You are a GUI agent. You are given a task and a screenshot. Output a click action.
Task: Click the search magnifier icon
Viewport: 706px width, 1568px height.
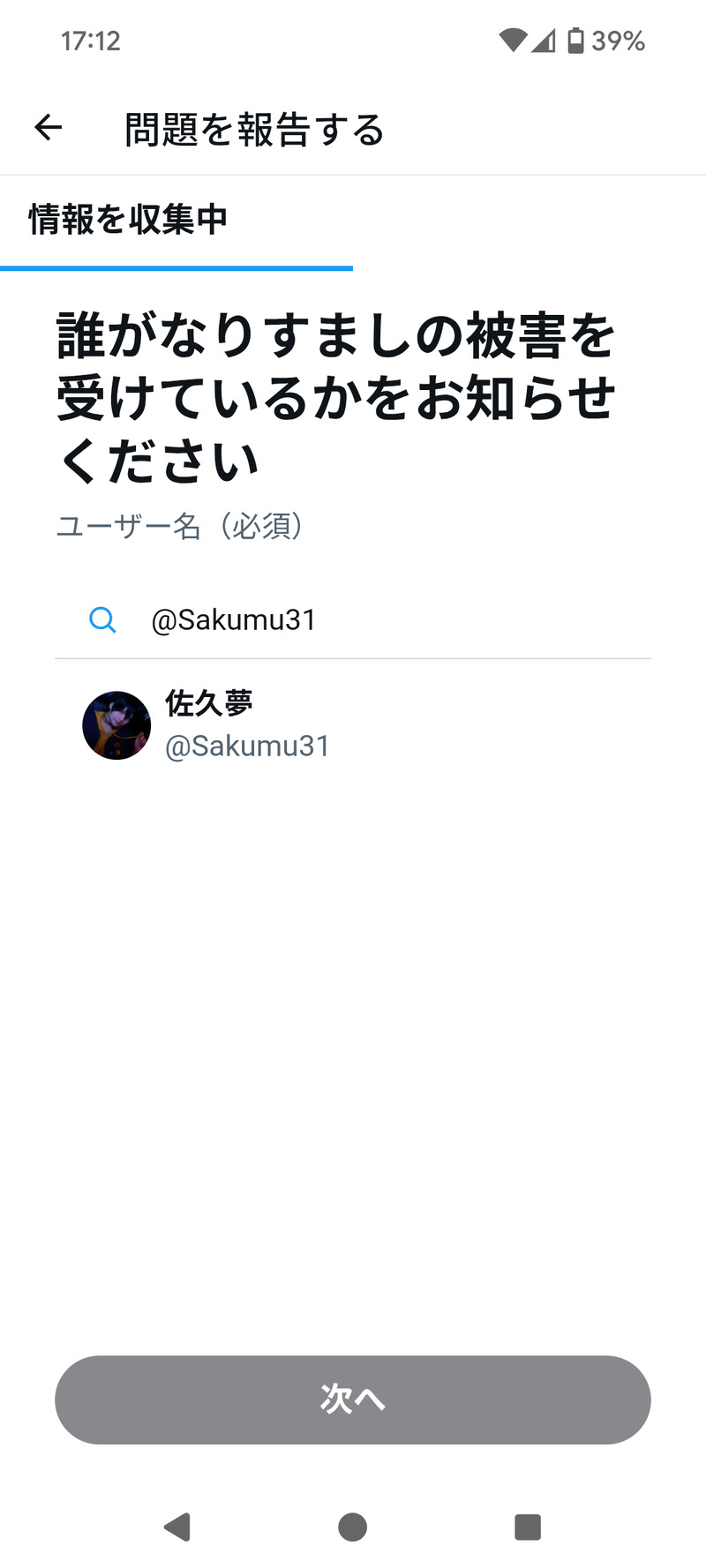102,620
